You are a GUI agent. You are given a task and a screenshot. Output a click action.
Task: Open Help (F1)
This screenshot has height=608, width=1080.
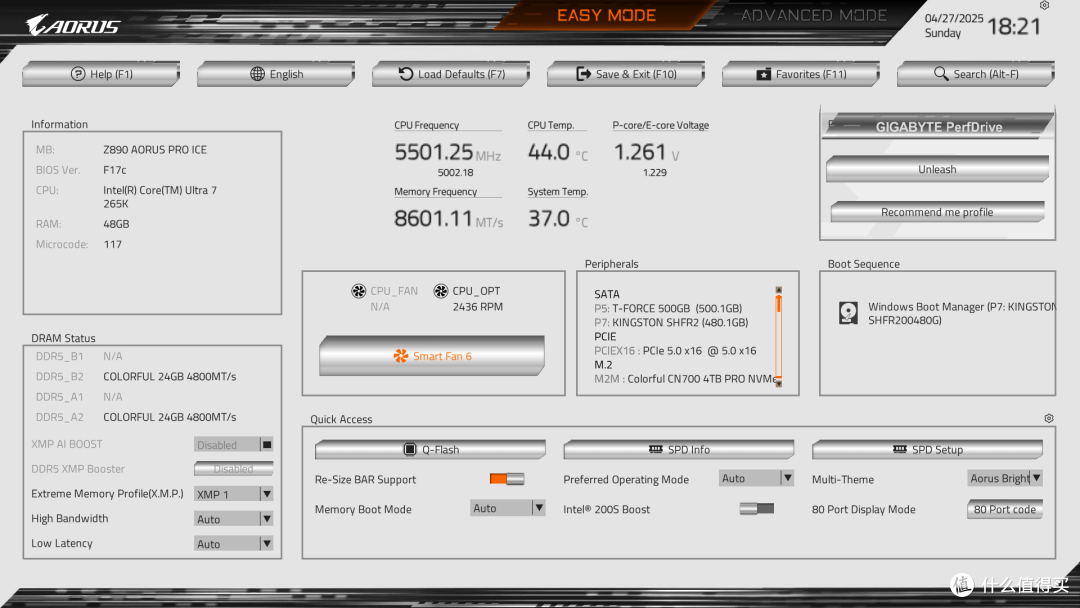(101, 74)
